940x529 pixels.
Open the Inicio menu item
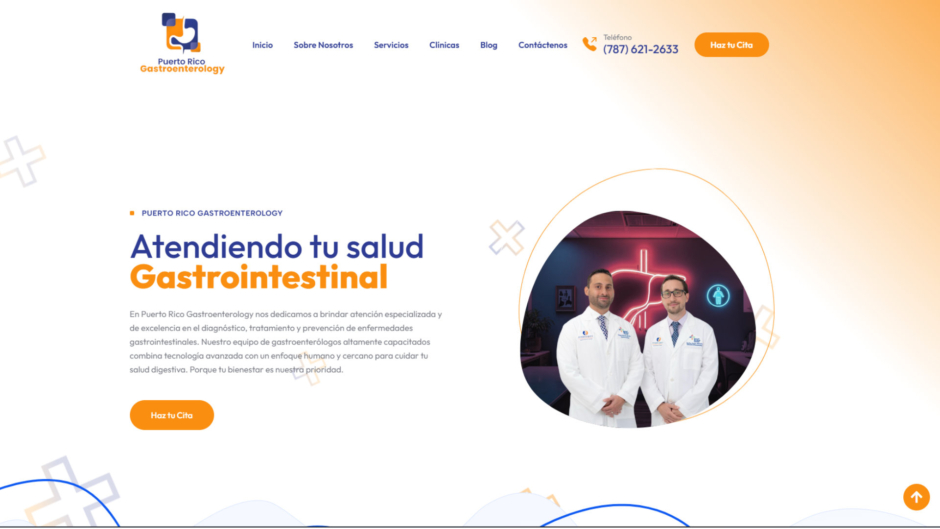263,45
